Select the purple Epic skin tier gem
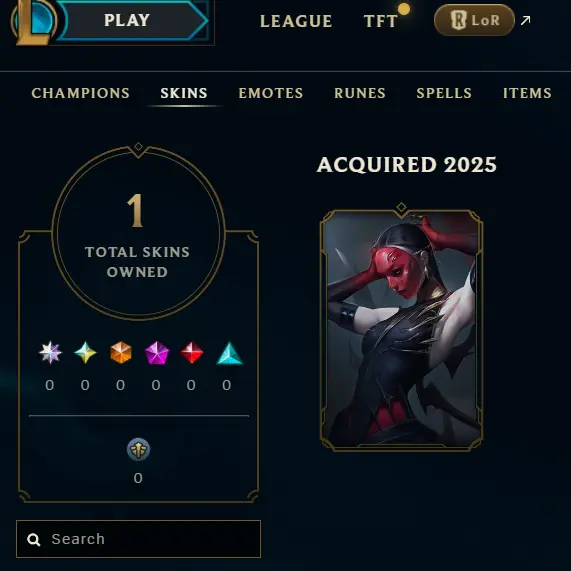 click(157, 353)
